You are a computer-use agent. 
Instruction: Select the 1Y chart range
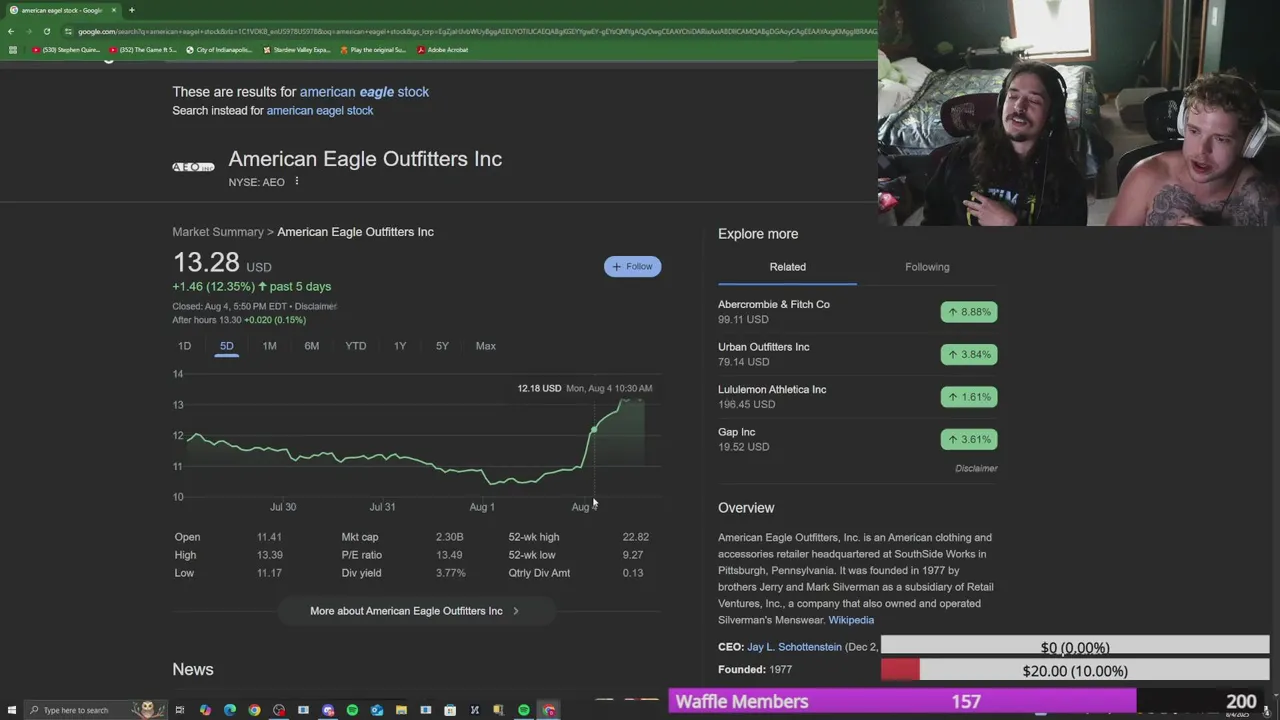tap(400, 346)
